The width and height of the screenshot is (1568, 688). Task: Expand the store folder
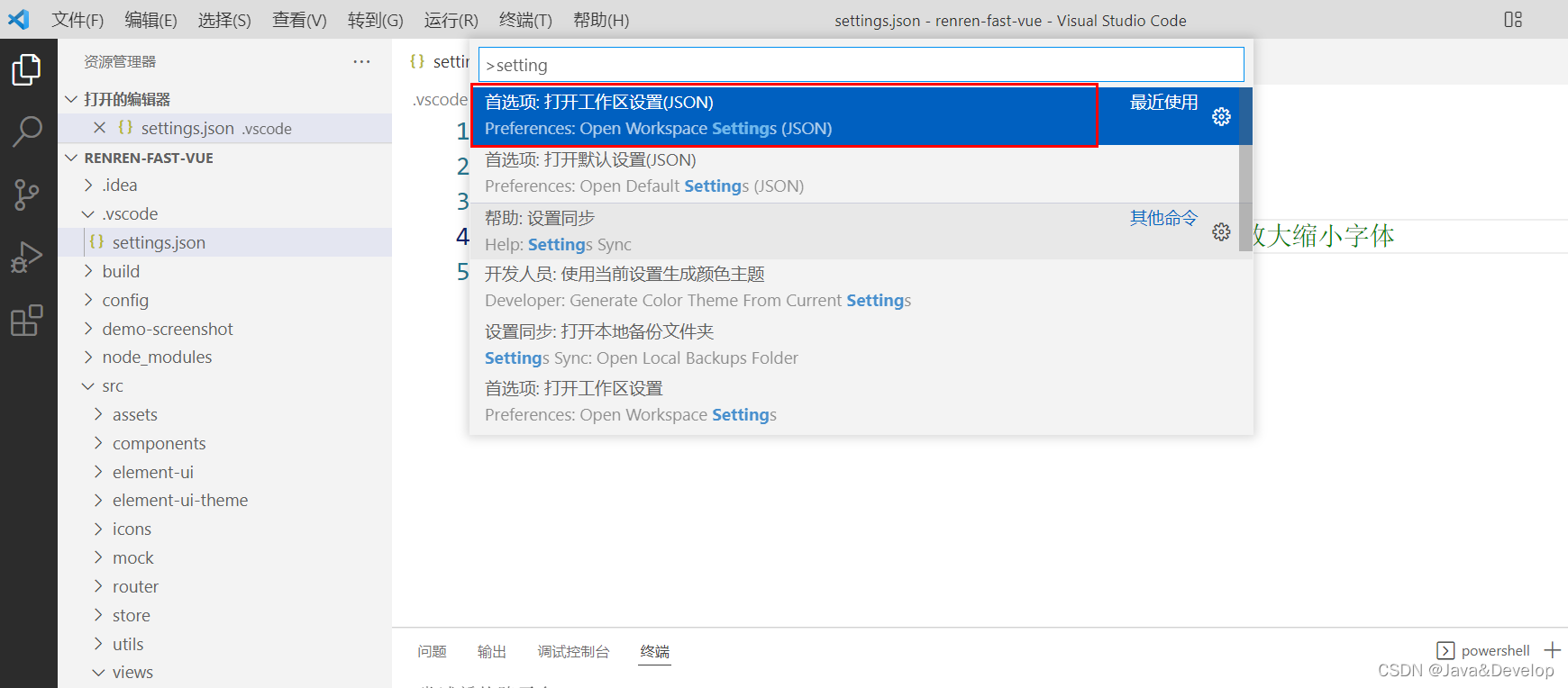pos(98,615)
